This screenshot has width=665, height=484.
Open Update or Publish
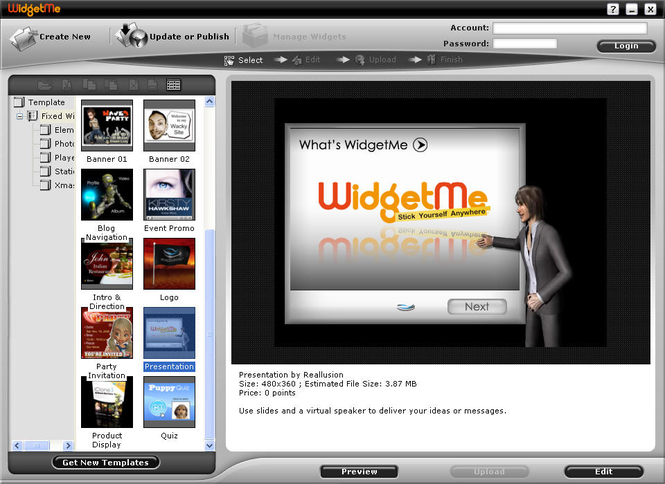(x=173, y=36)
